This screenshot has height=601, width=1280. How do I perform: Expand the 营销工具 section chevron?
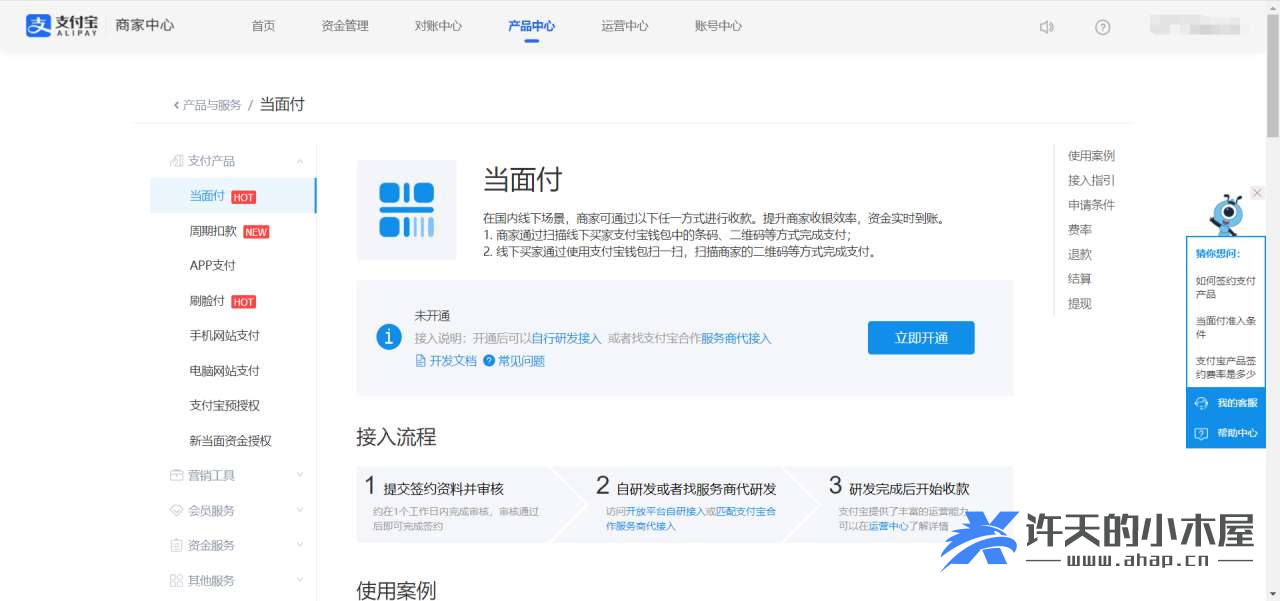300,476
